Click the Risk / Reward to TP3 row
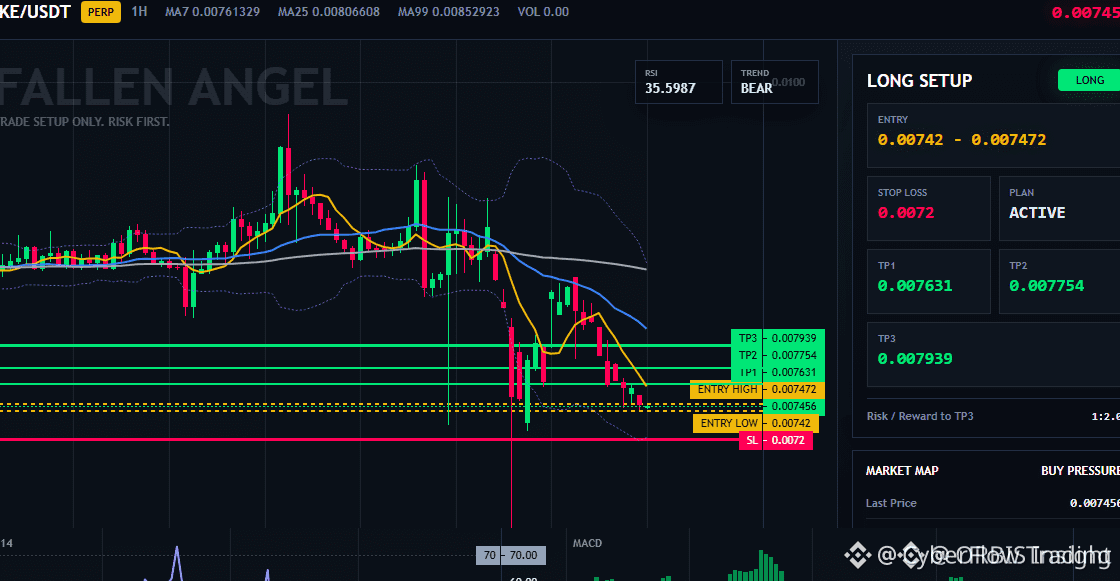The width and height of the screenshot is (1120, 581). tap(994, 416)
